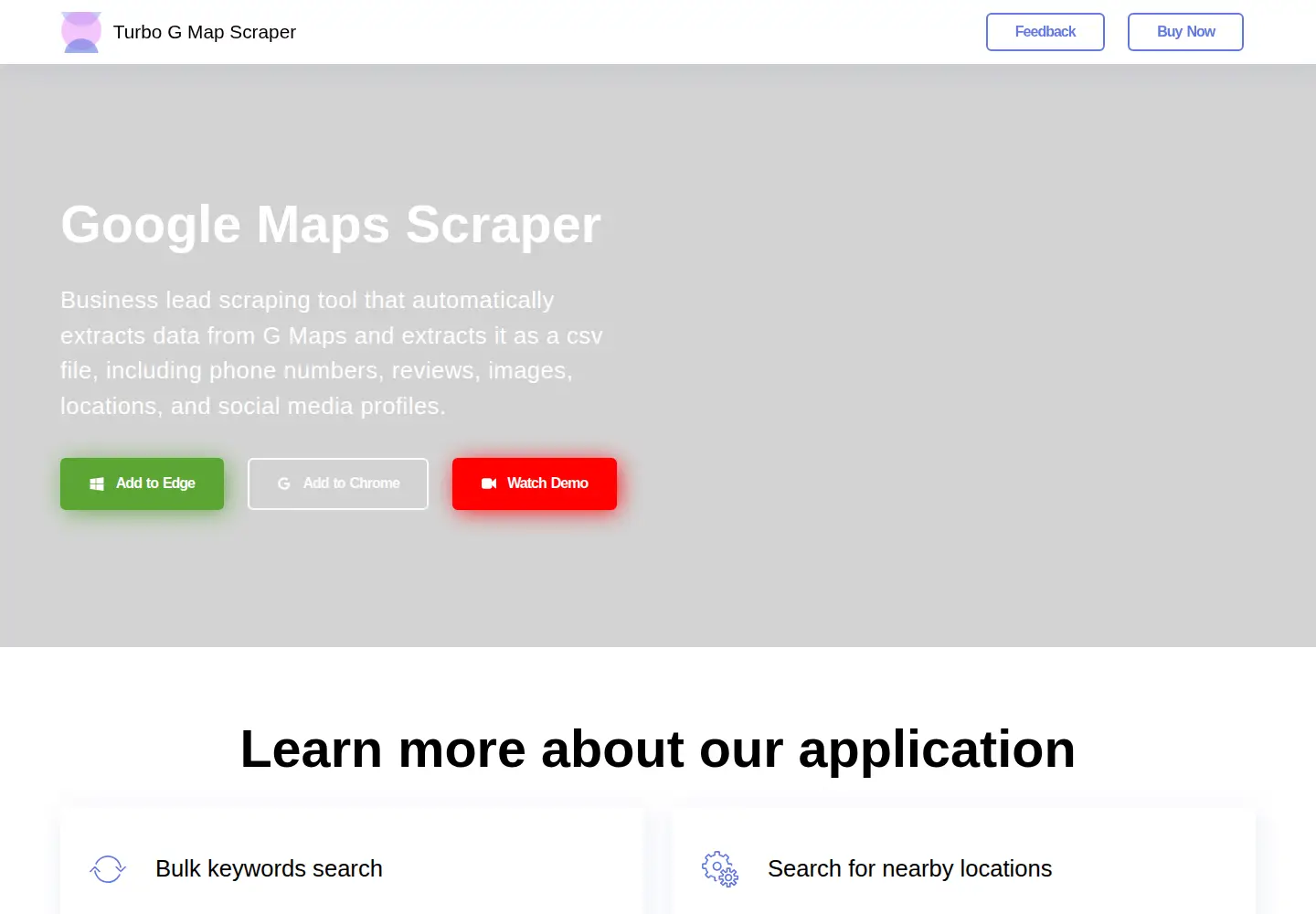Viewport: 1316px width, 914px height.
Task: Click the Buy Now button
Action: (x=1185, y=32)
